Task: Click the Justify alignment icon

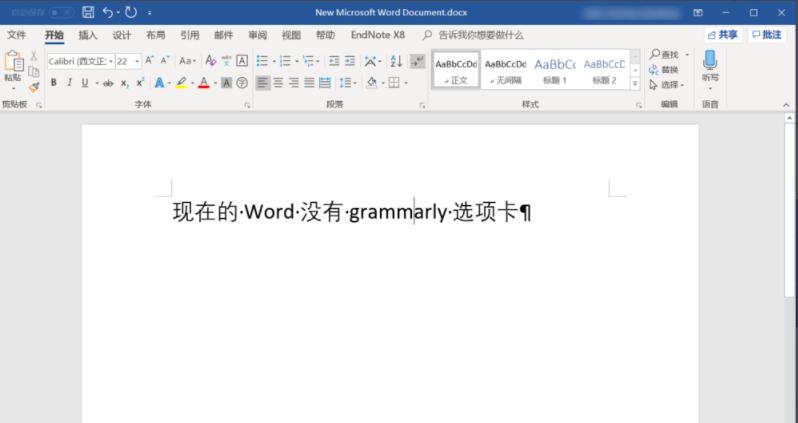Action: pyautogui.click(x=309, y=82)
